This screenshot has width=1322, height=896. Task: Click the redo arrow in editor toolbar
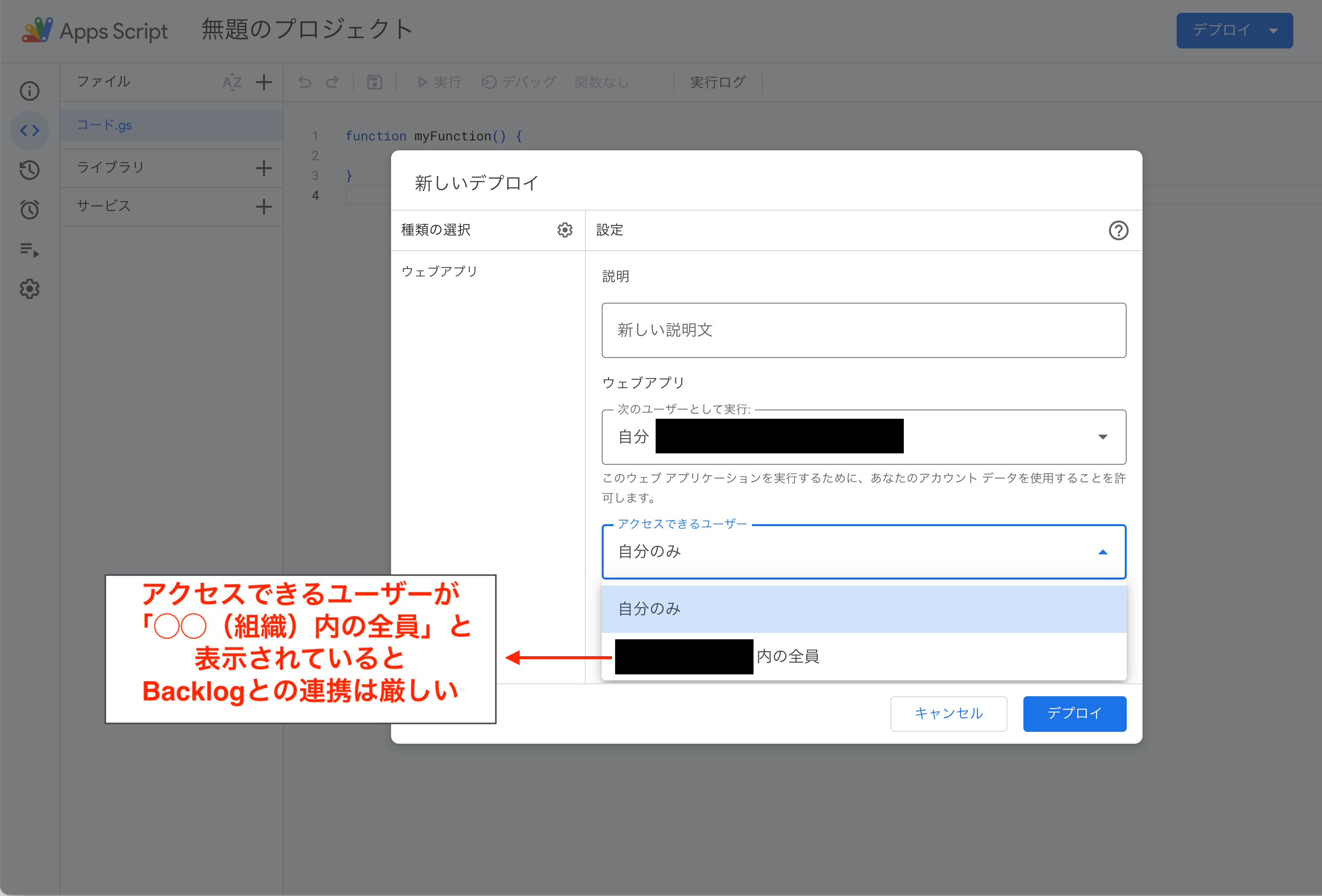click(332, 83)
